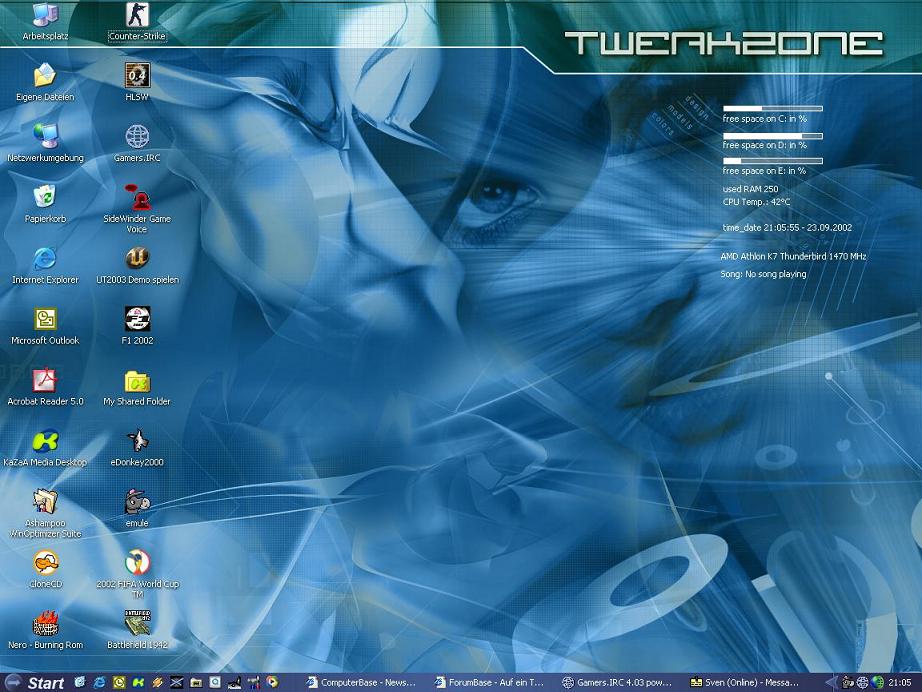Open Acrobat Reader 5.0
922x692 pixels.
[45, 387]
